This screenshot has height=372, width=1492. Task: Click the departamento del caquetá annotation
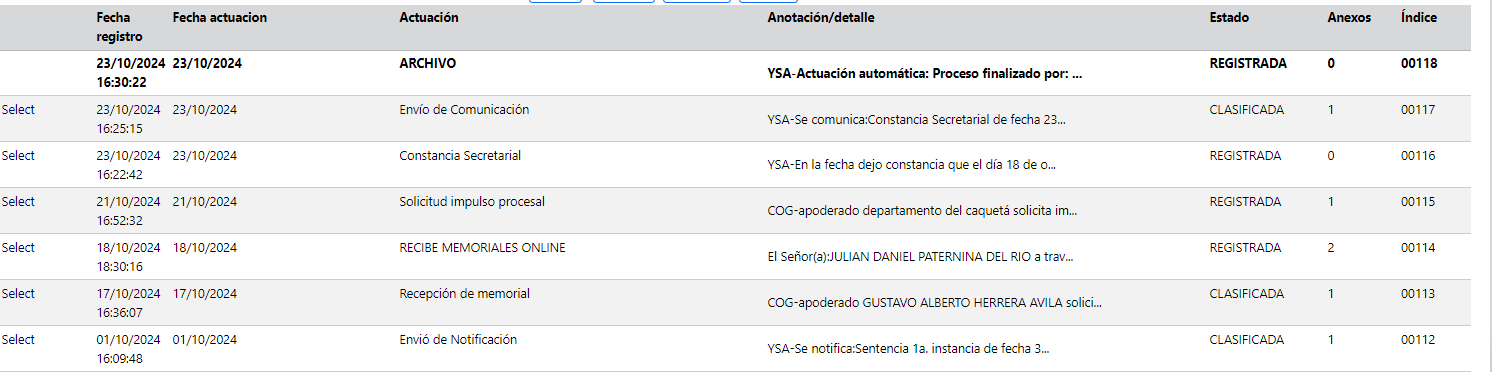point(922,210)
